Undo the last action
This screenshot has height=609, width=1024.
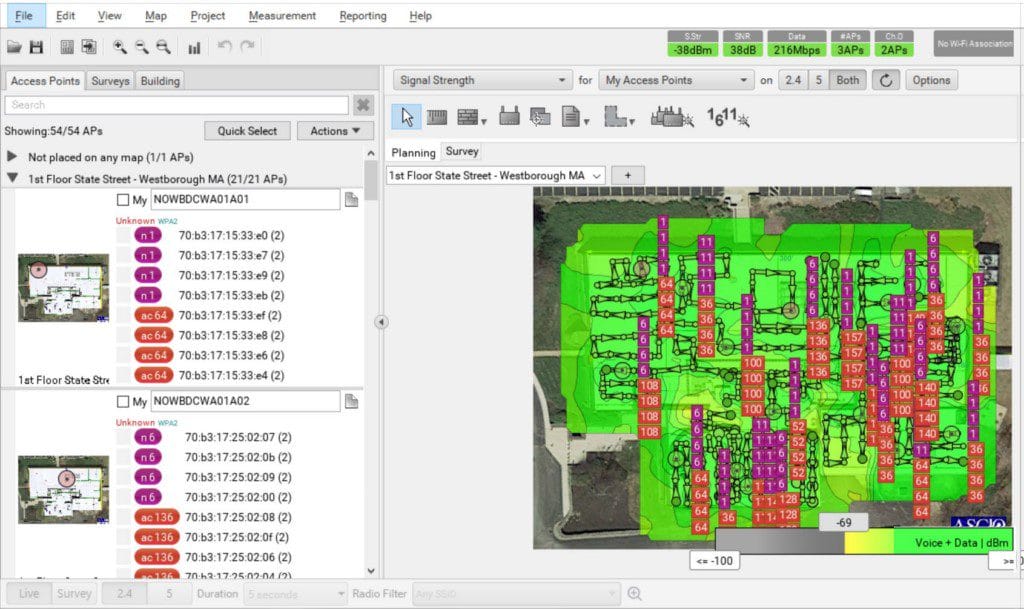(x=225, y=46)
